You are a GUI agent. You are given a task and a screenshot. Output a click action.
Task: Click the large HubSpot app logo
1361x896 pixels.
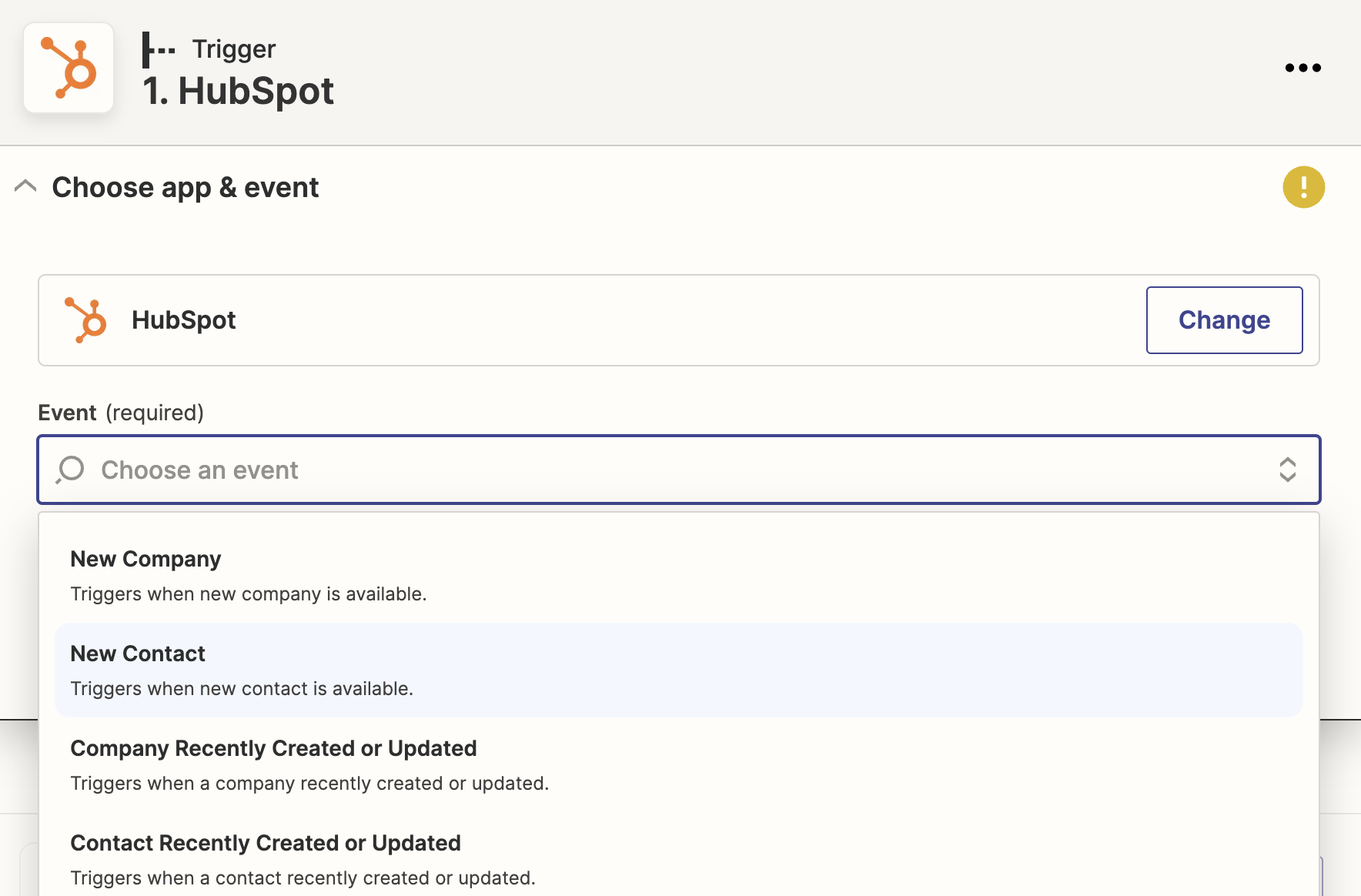coord(69,68)
